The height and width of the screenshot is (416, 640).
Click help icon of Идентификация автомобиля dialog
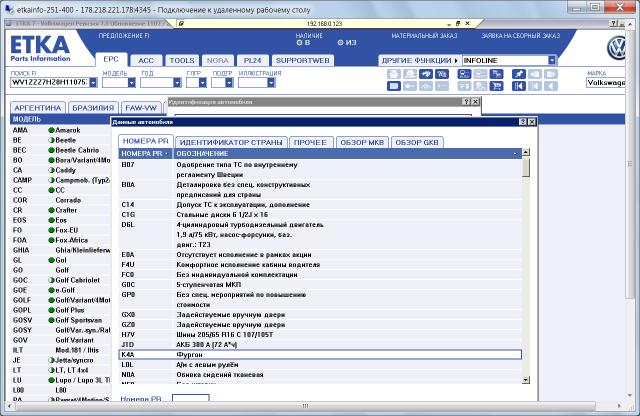coord(467,102)
